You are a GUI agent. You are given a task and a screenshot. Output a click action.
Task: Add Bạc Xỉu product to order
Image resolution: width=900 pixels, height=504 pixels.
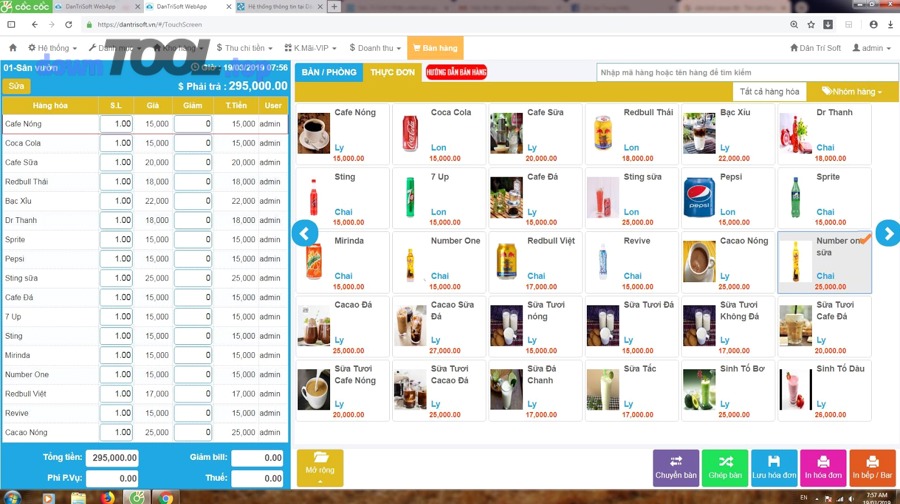pos(729,134)
